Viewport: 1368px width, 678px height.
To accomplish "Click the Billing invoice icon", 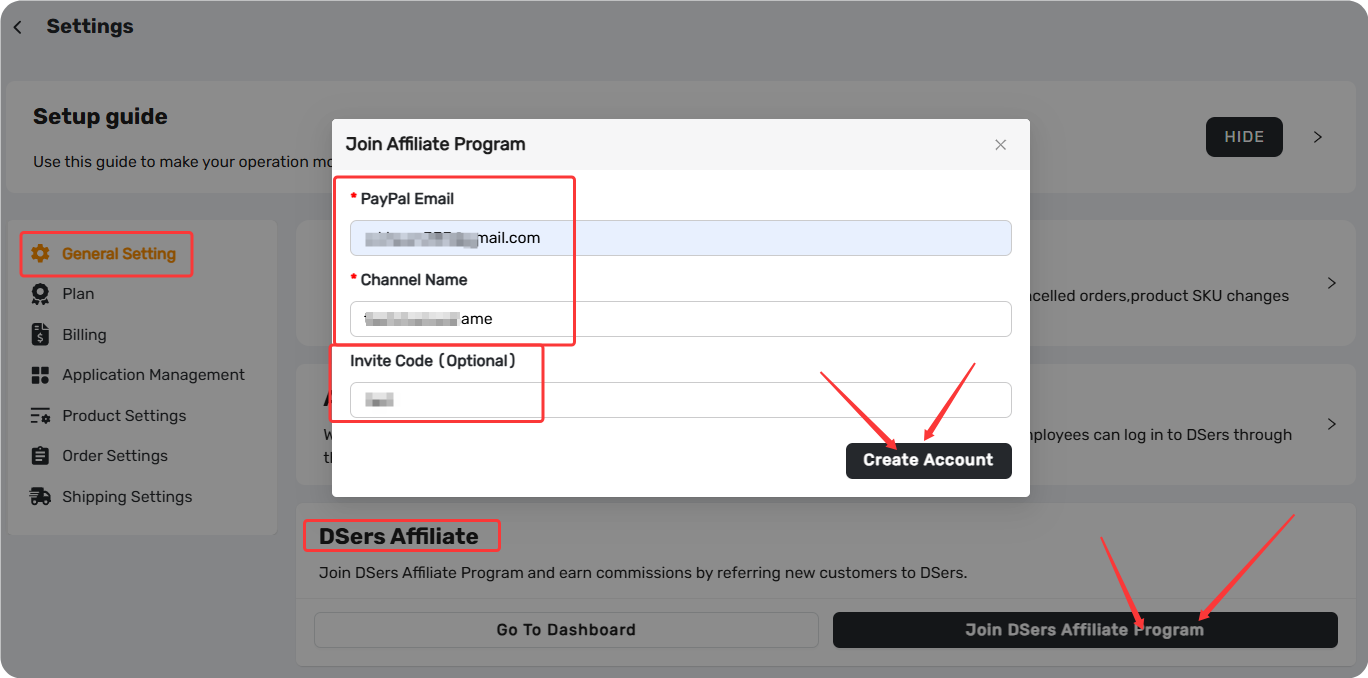I will pos(40,335).
